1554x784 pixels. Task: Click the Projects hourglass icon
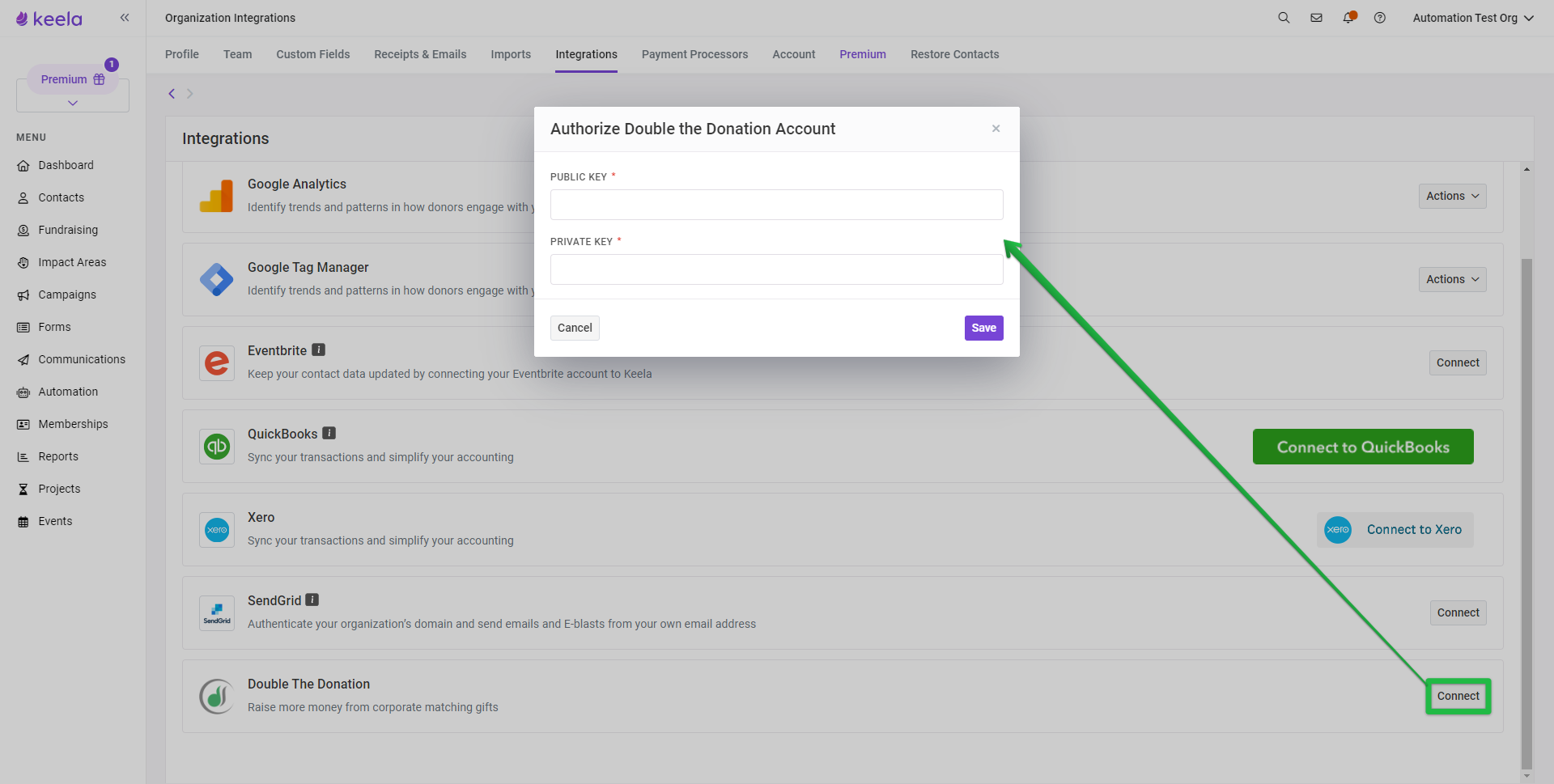tap(23, 489)
